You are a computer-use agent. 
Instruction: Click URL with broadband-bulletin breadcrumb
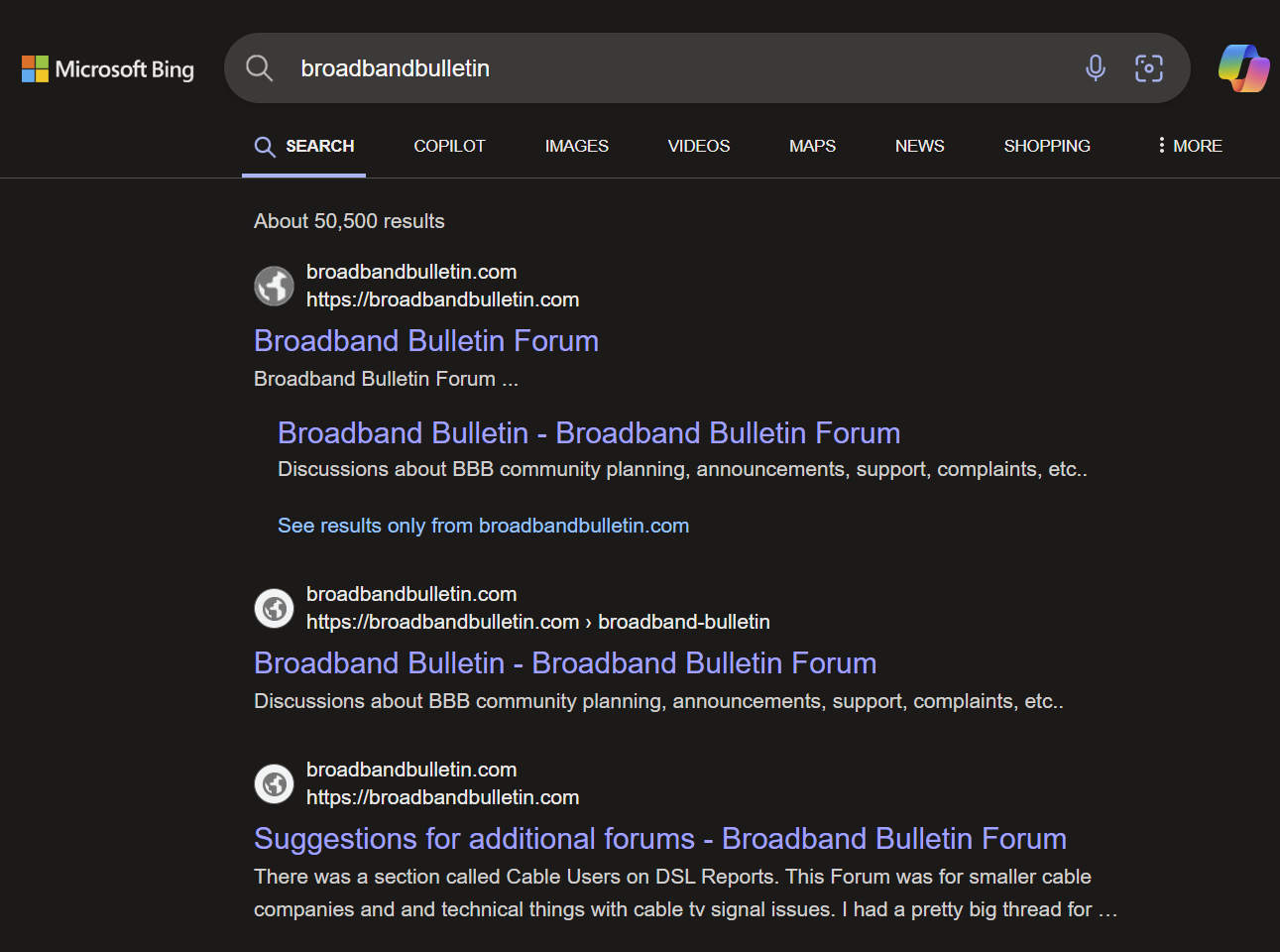pyautogui.click(x=538, y=622)
